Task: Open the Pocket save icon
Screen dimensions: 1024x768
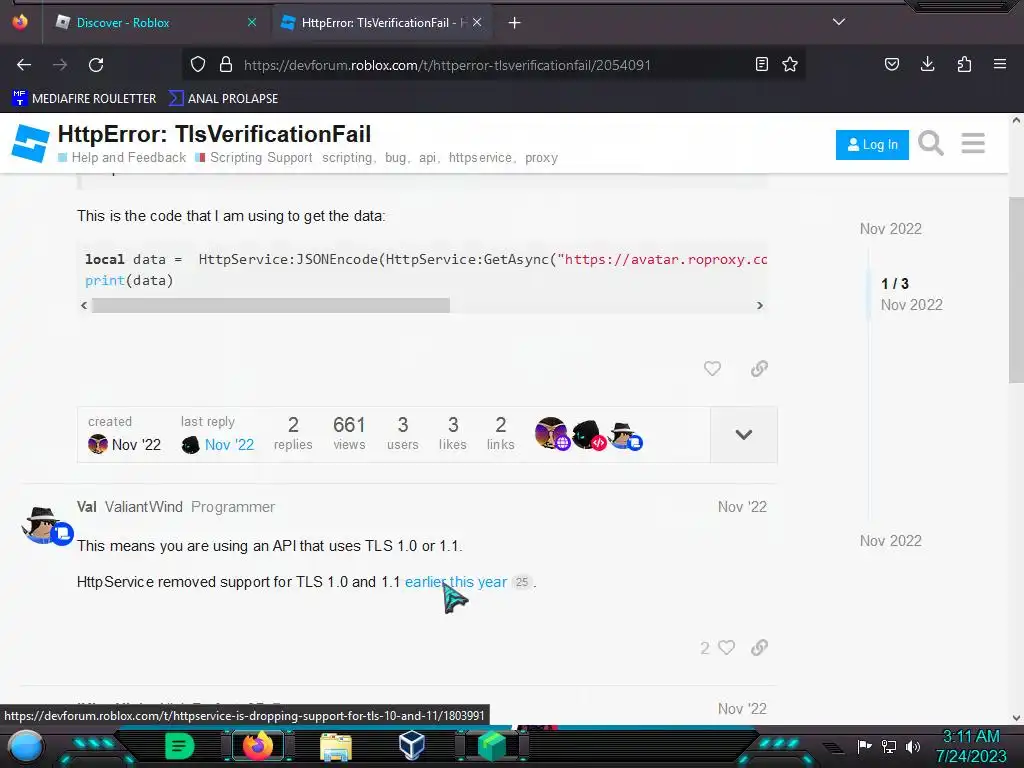Action: [x=891, y=64]
